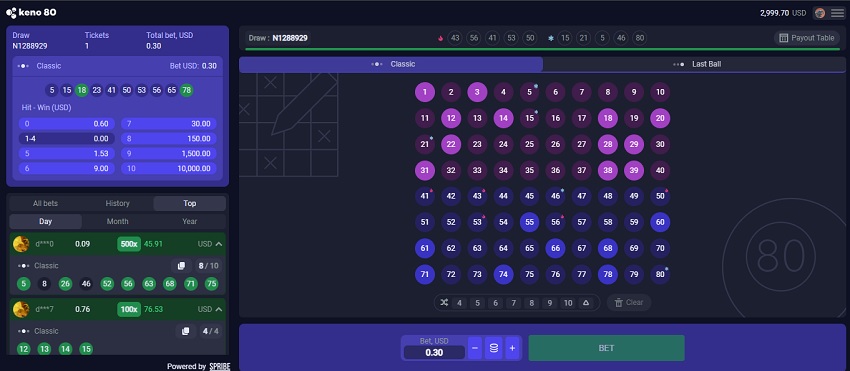Viewport: 850px width, 371px height.
Task: Click the shuffle random pick icon
Action: point(445,303)
